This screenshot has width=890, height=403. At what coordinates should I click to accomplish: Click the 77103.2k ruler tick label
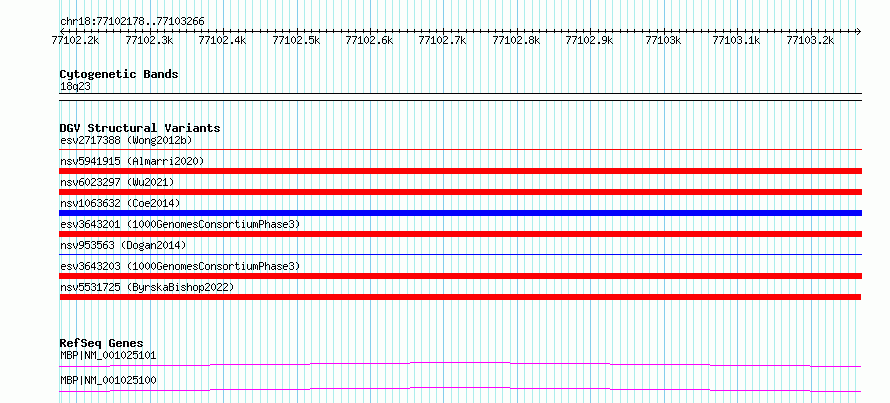click(x=810, y=40)
